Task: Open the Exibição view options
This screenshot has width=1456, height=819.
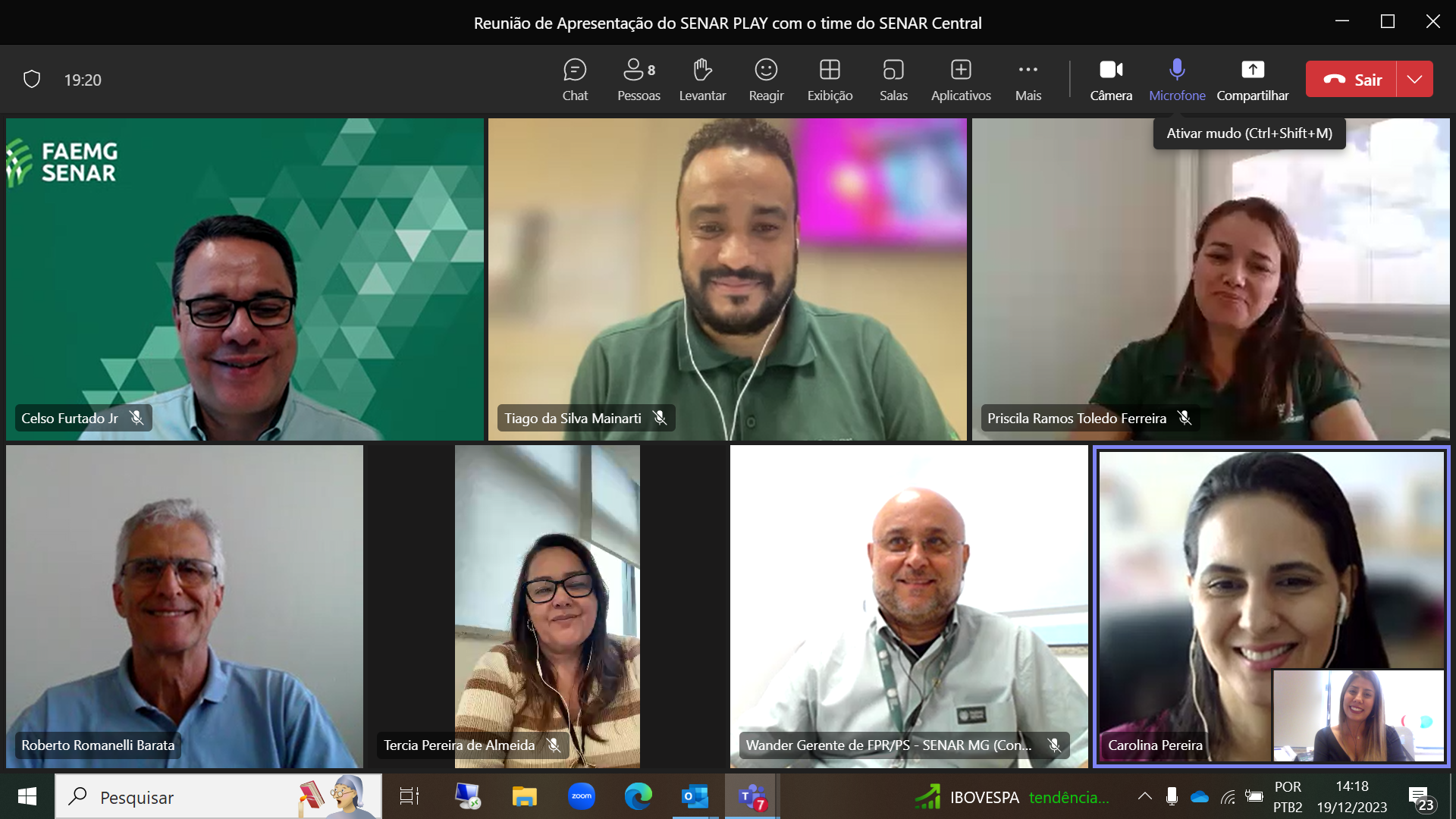Action: coord(830,80)
